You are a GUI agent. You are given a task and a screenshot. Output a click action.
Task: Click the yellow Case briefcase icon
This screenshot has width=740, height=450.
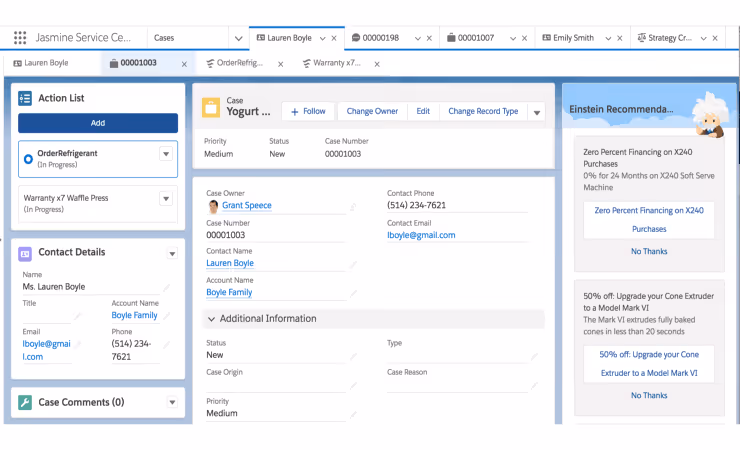211,108
